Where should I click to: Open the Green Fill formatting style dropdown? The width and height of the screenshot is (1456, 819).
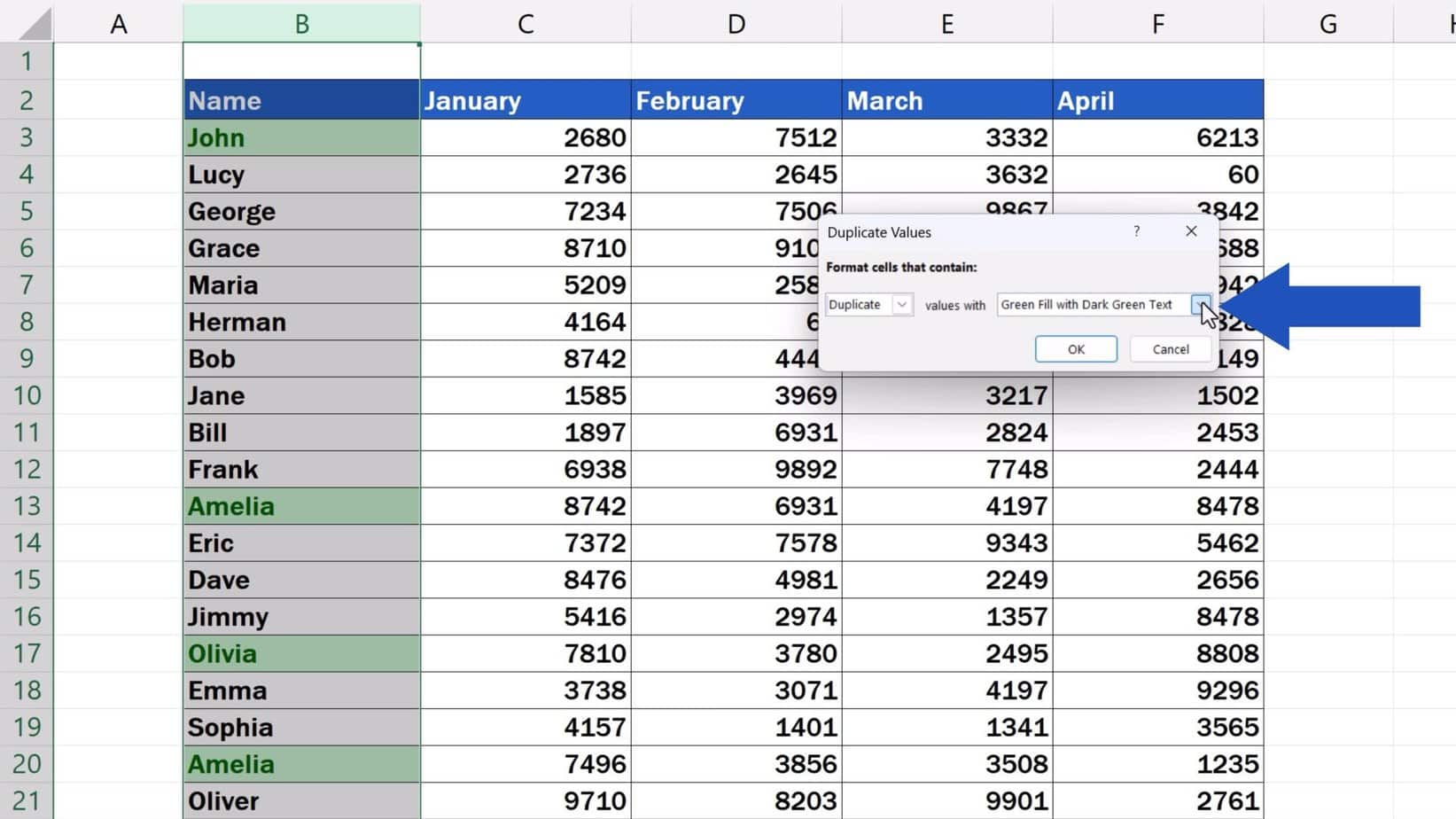1202,304
